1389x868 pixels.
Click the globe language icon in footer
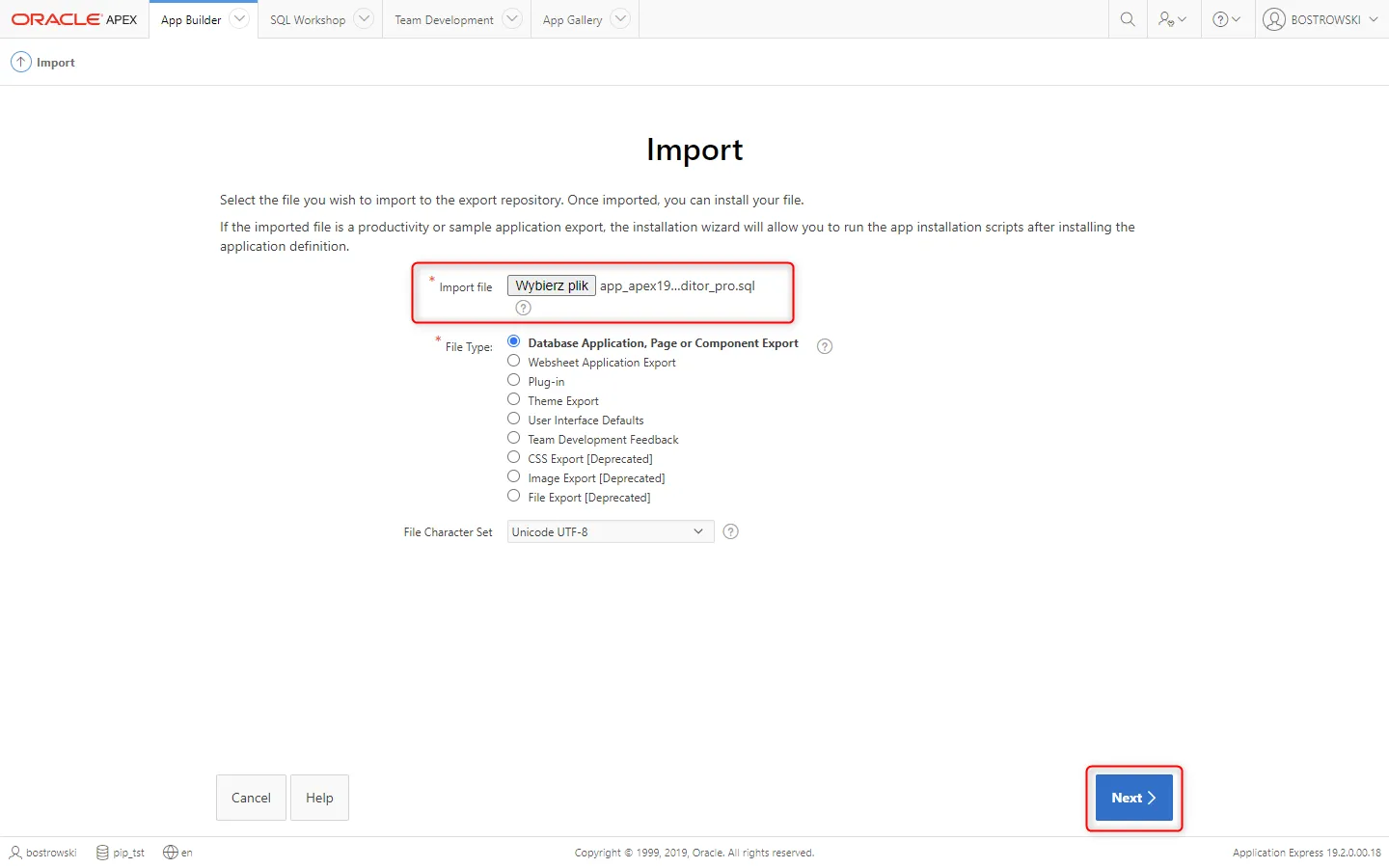(171, 853)
